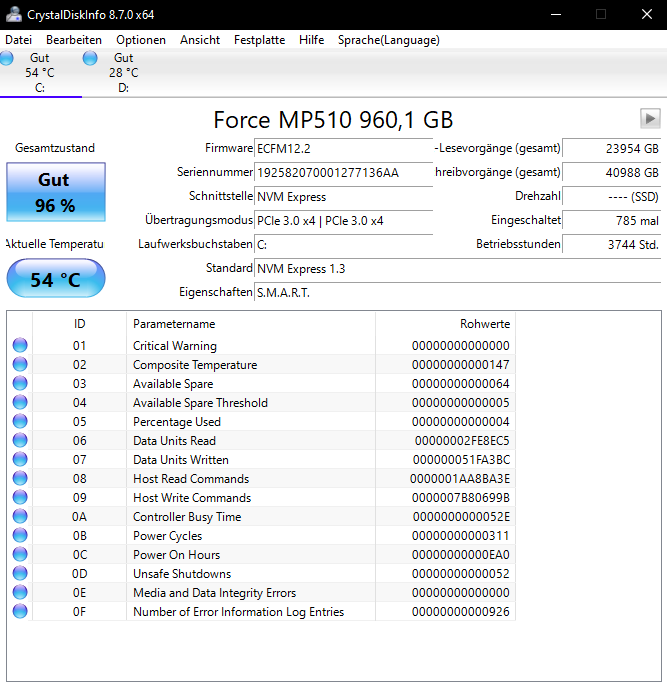The width and height of the screenshot is (667, 683).
Task: Select the Unsafe Shutdowns parameter name
Action: coord(182,574)
